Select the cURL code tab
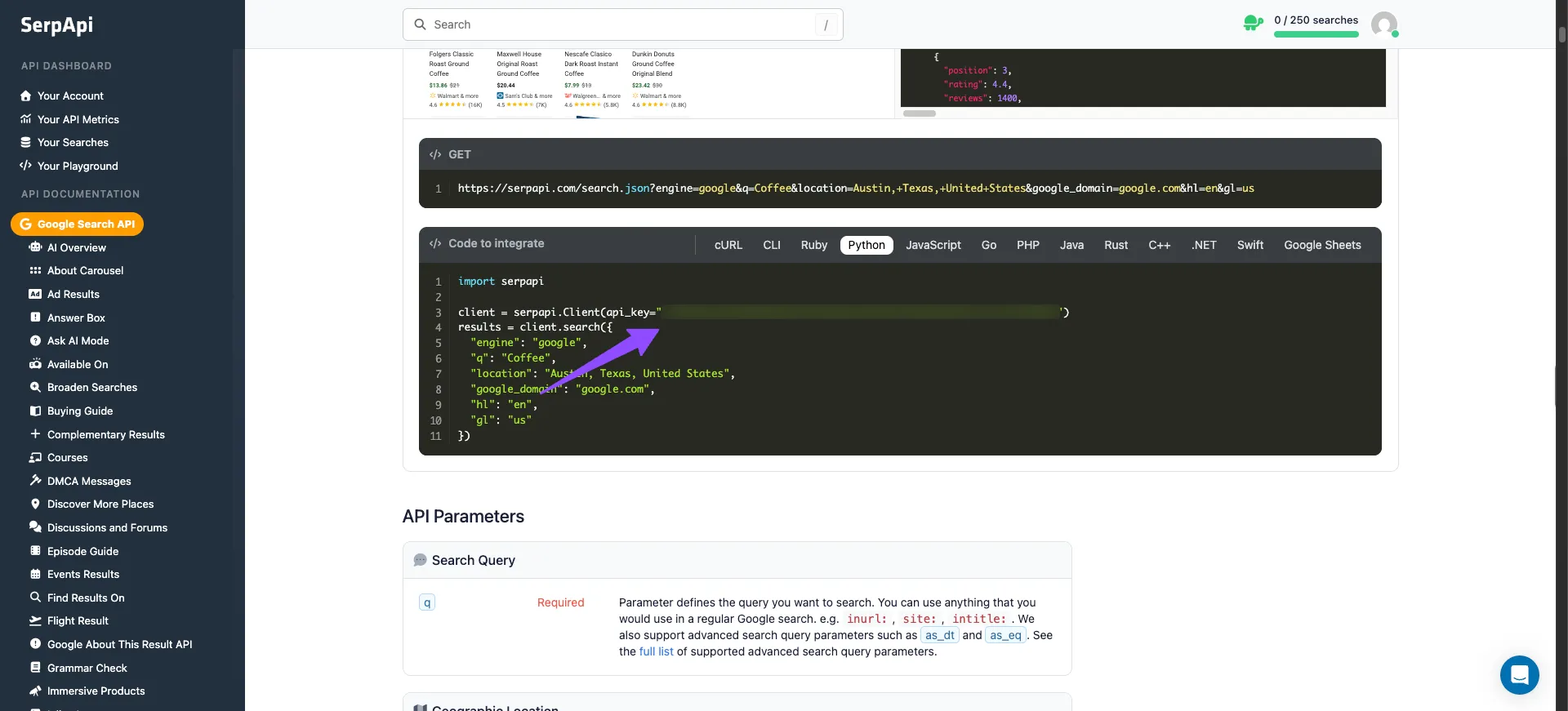Screen dimensions: 1568x711 click(x=728, y=245)
